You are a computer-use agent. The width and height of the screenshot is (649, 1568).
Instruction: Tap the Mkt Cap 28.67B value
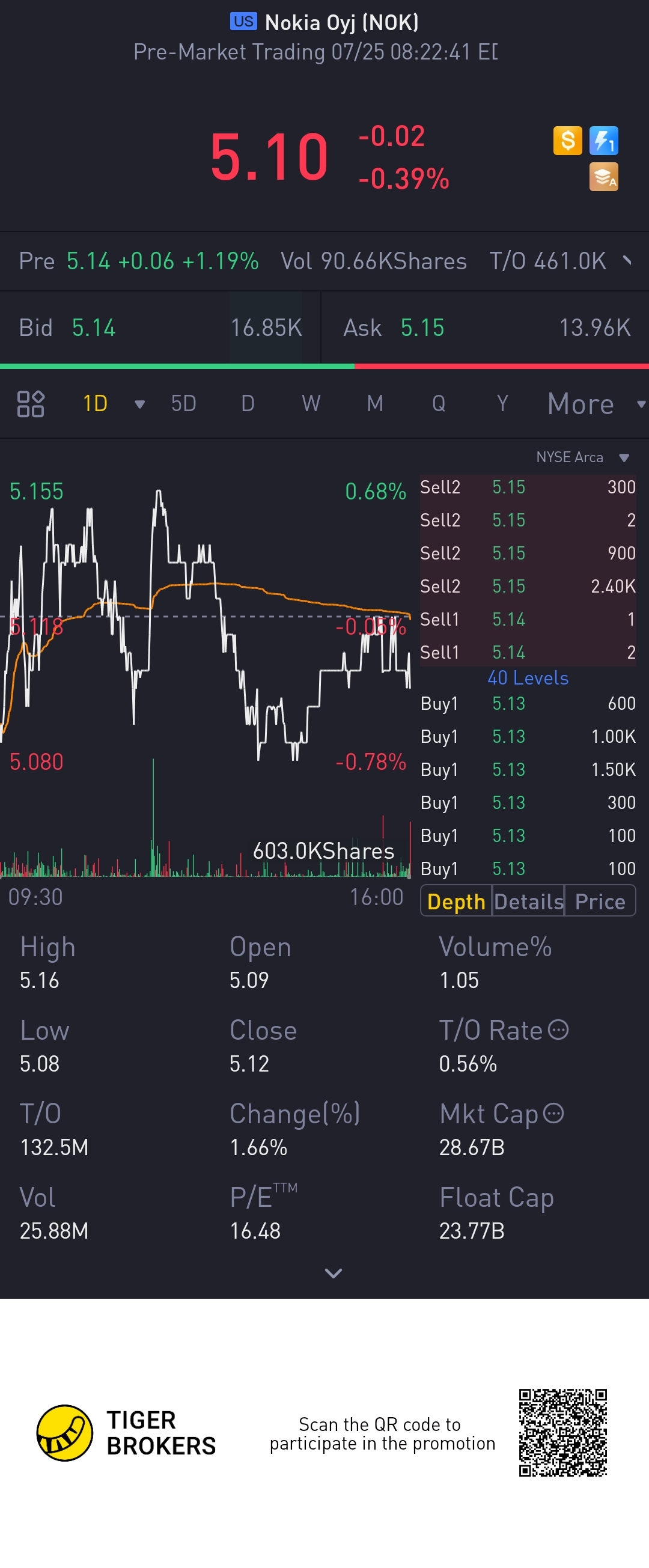472,1147
